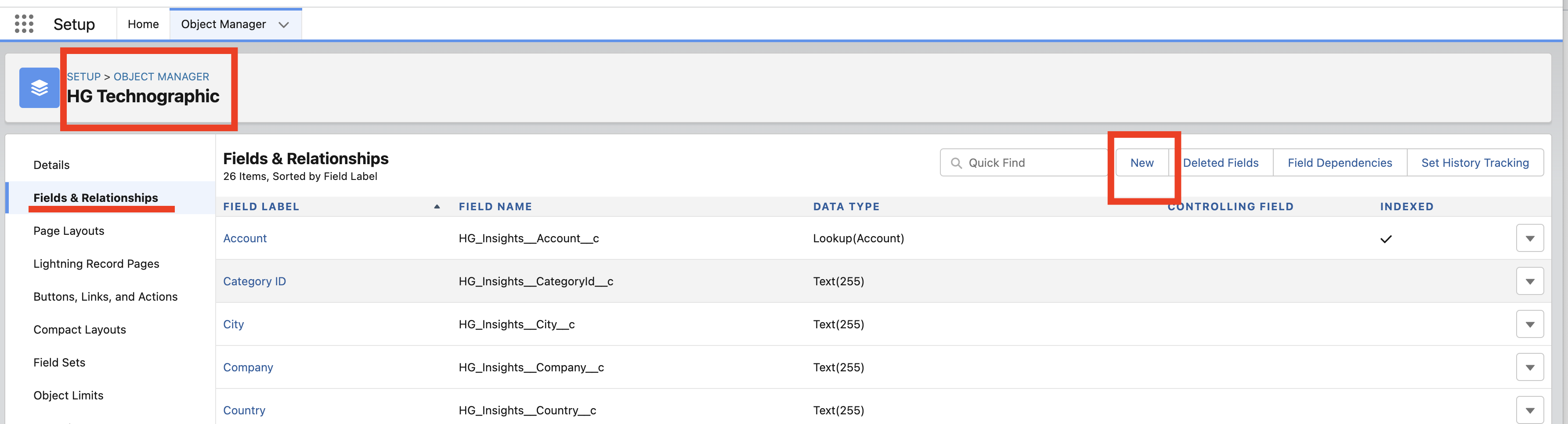
Task: Open Object Limits section
Action: [68, 395]
